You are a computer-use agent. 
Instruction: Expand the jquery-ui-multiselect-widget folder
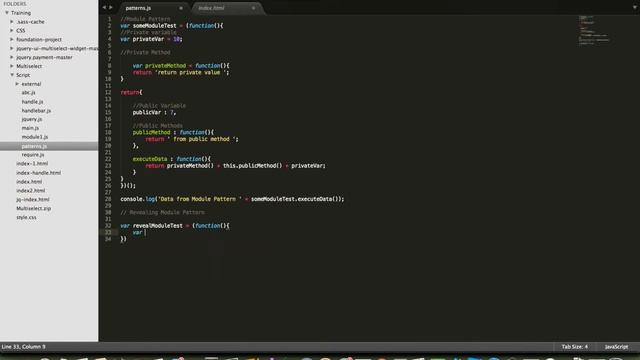coord(12,49)
